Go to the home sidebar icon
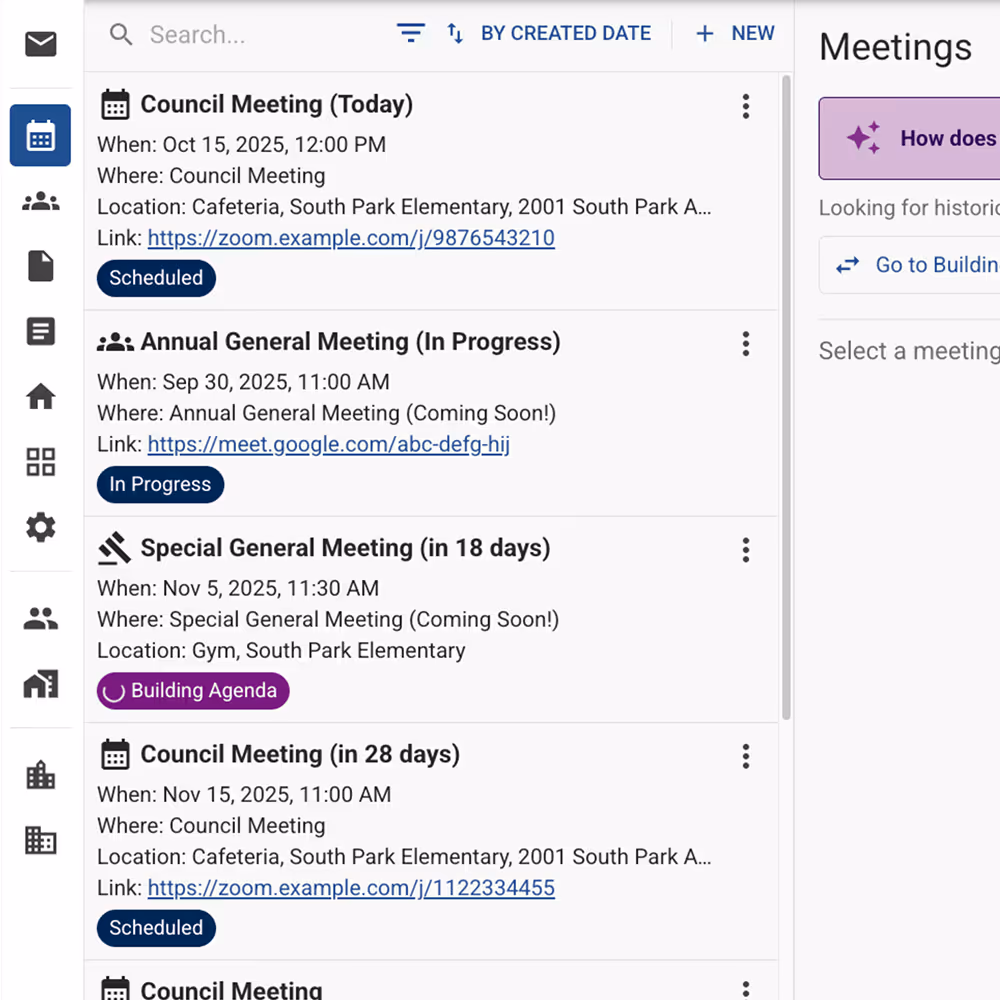Image resolution: width=1000 pixels, height=1000 pixels. pos(41,397)
